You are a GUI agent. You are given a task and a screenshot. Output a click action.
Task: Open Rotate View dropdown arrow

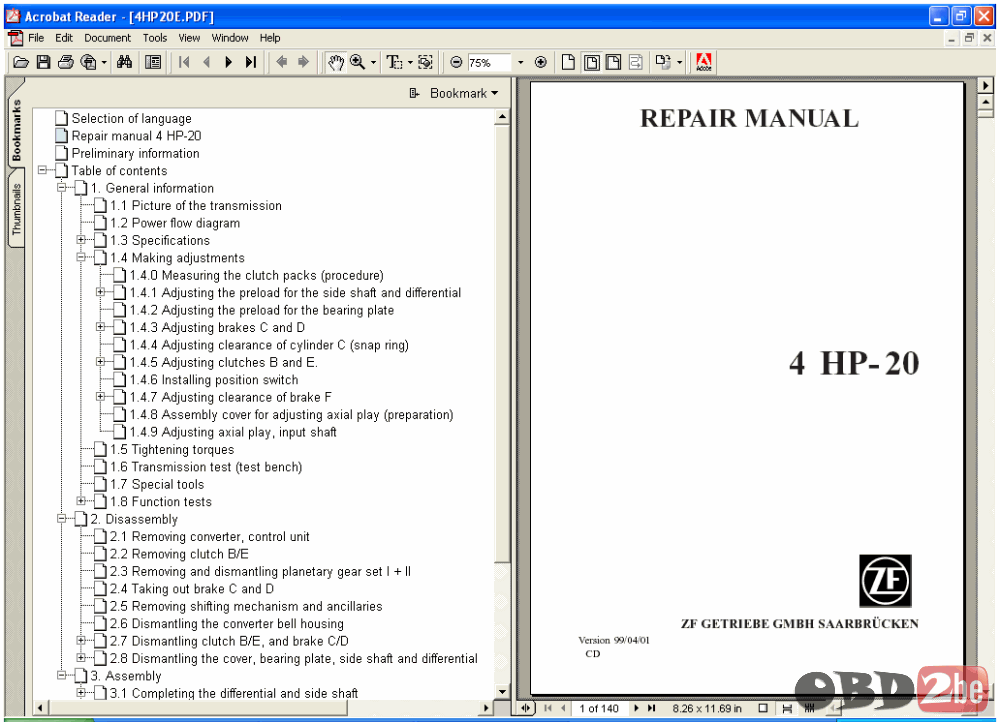click(x=679, y=63)
